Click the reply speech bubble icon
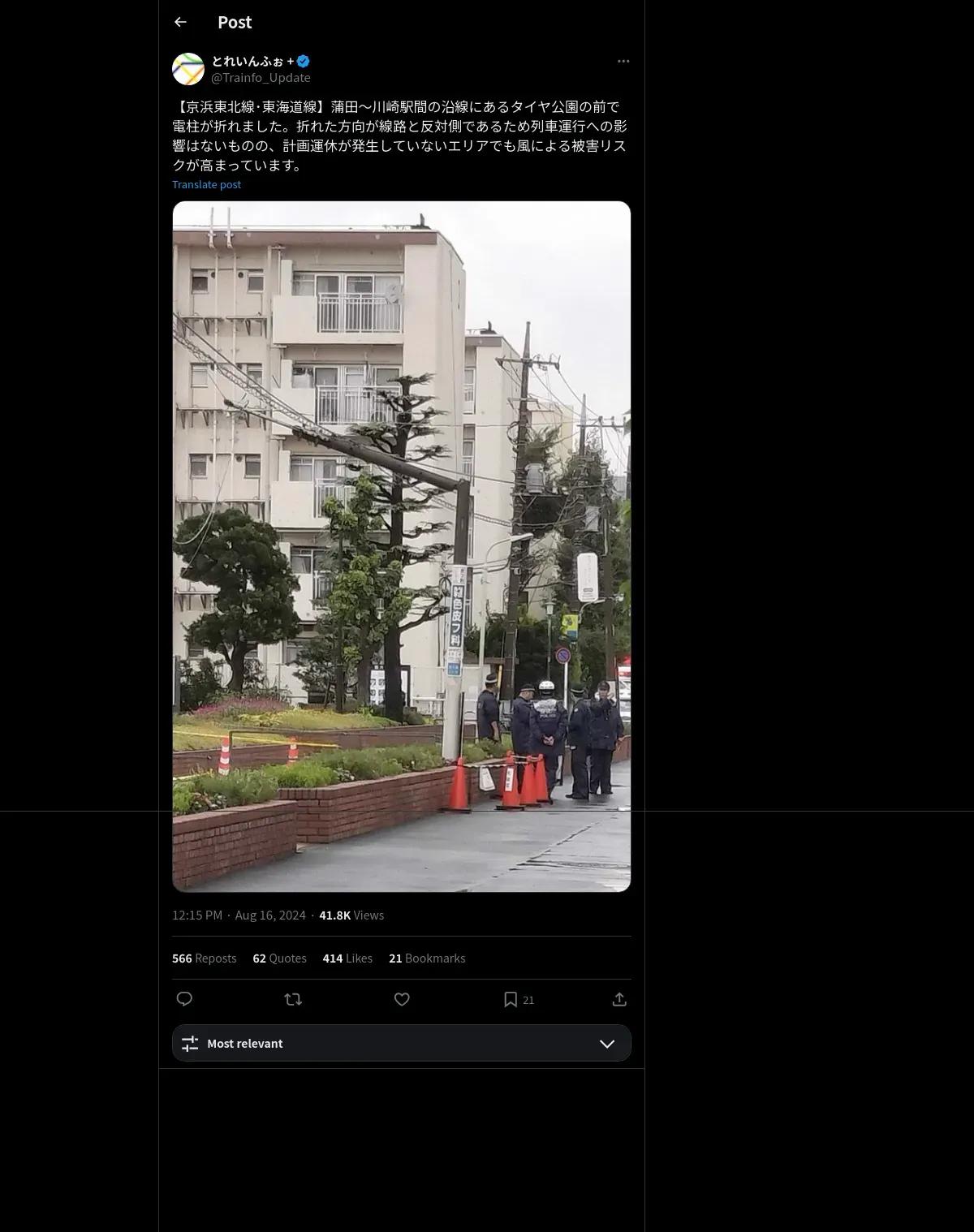Image resolution: width=974 pixels, height=1232 pixels. (184, 999)
